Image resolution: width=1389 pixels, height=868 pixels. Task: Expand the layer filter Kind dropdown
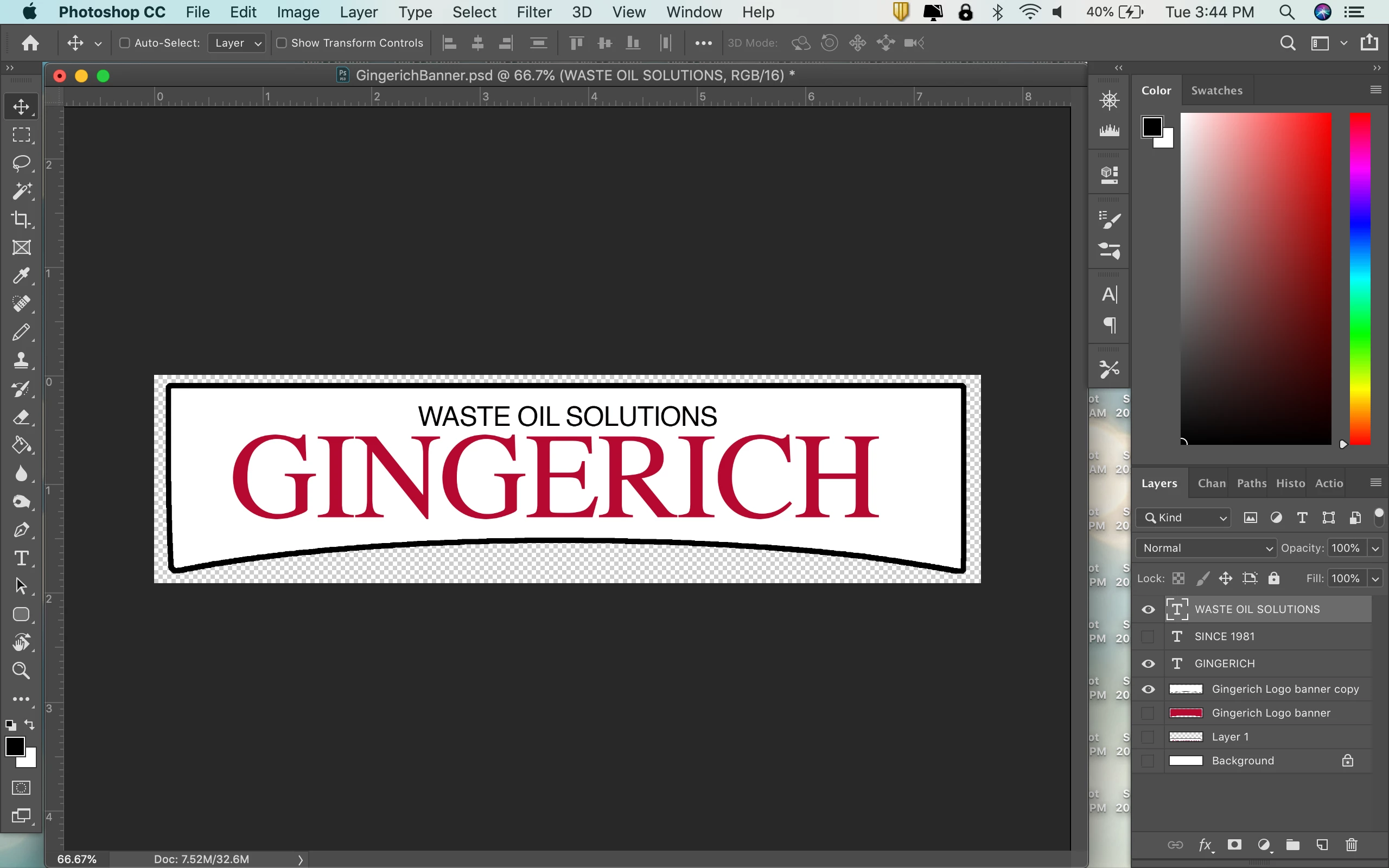1185,518
